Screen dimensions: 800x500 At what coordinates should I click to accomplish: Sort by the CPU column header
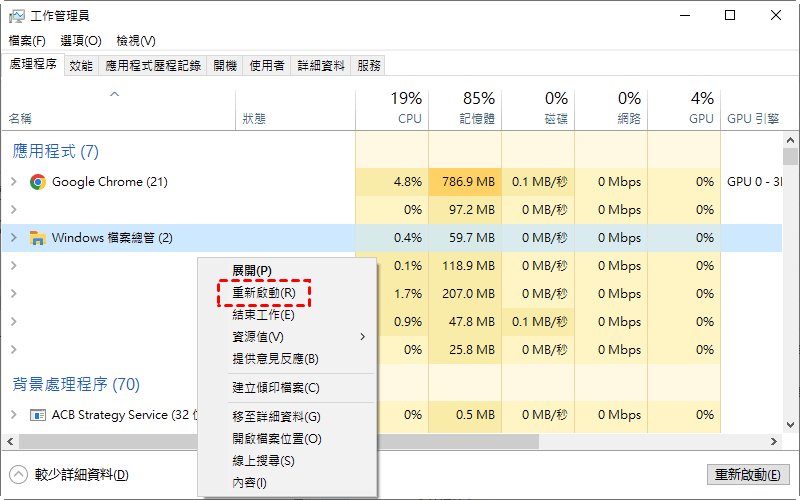[392, 109]
